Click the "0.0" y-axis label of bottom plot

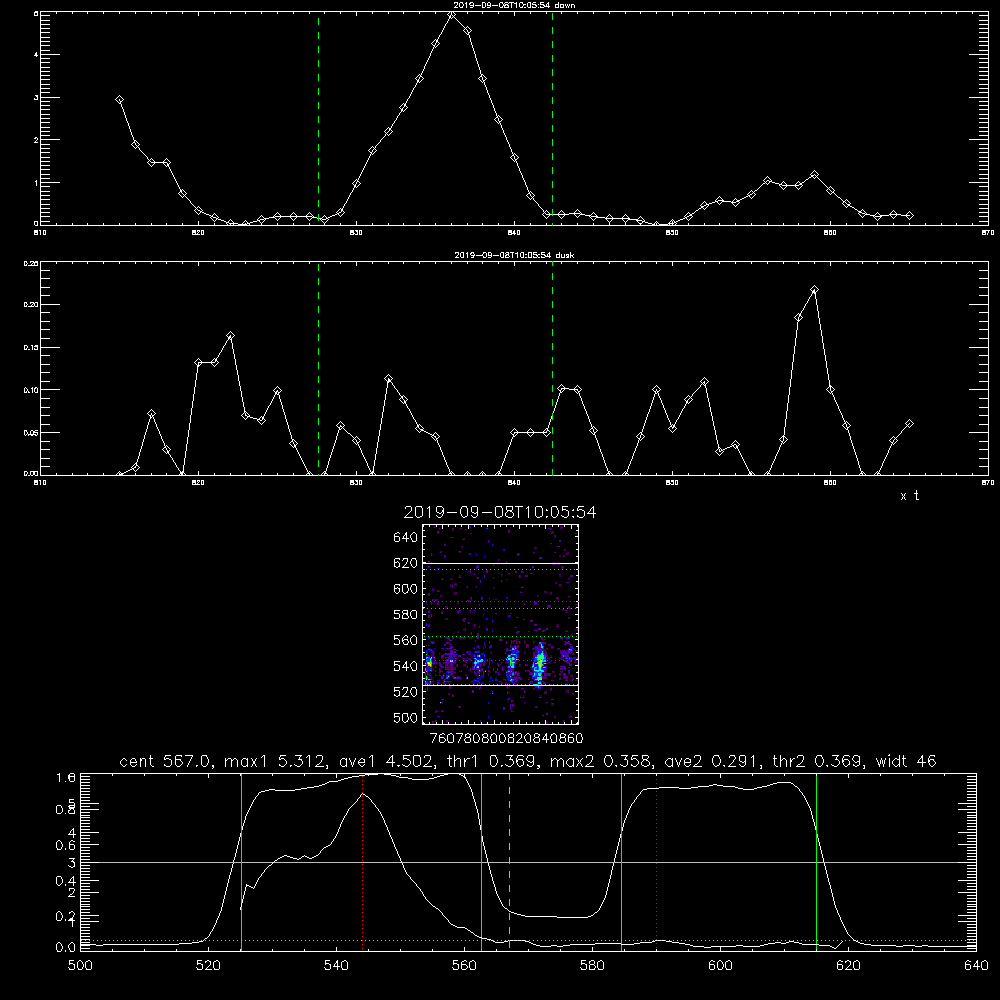point(66,947)
